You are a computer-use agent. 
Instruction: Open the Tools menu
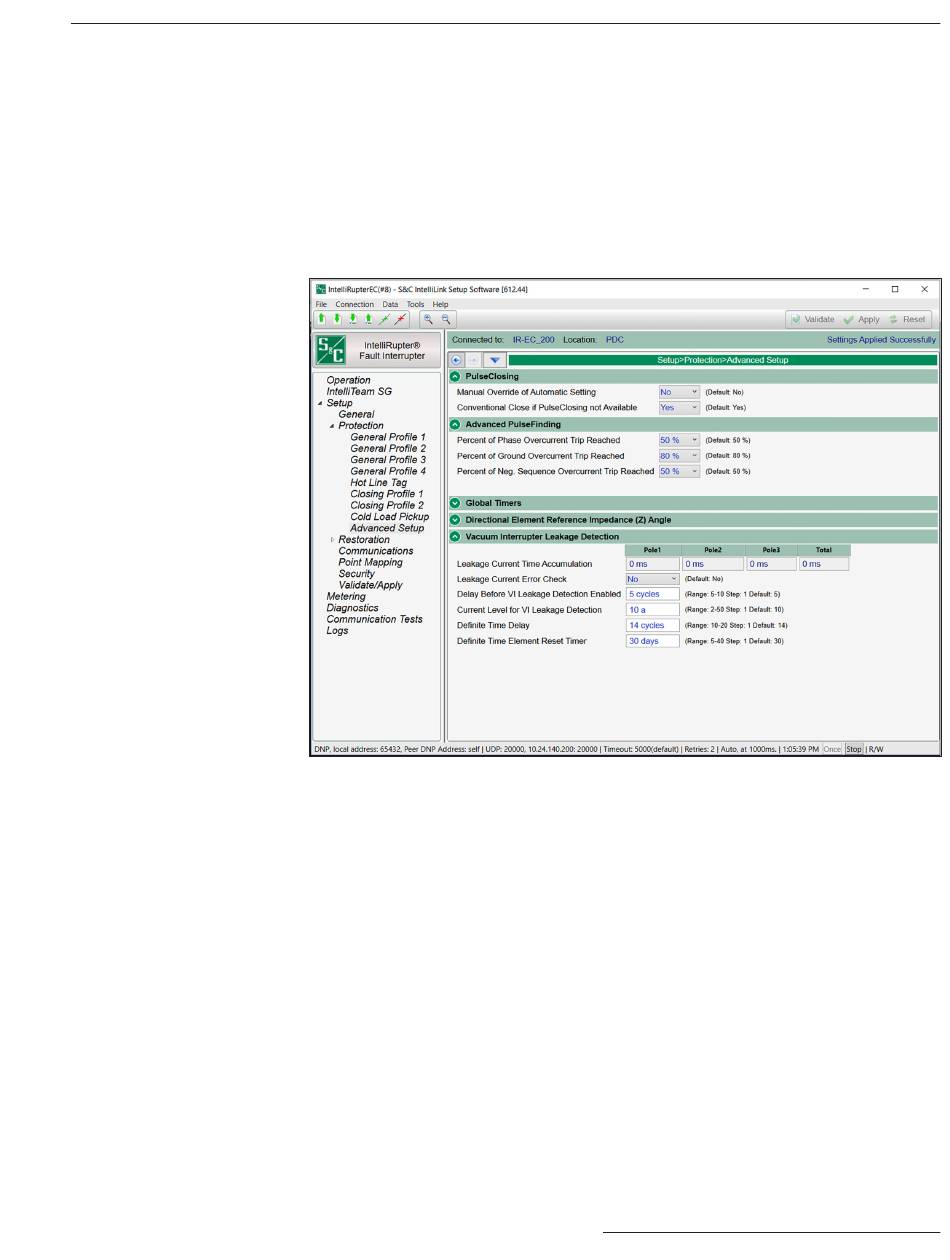415,304
